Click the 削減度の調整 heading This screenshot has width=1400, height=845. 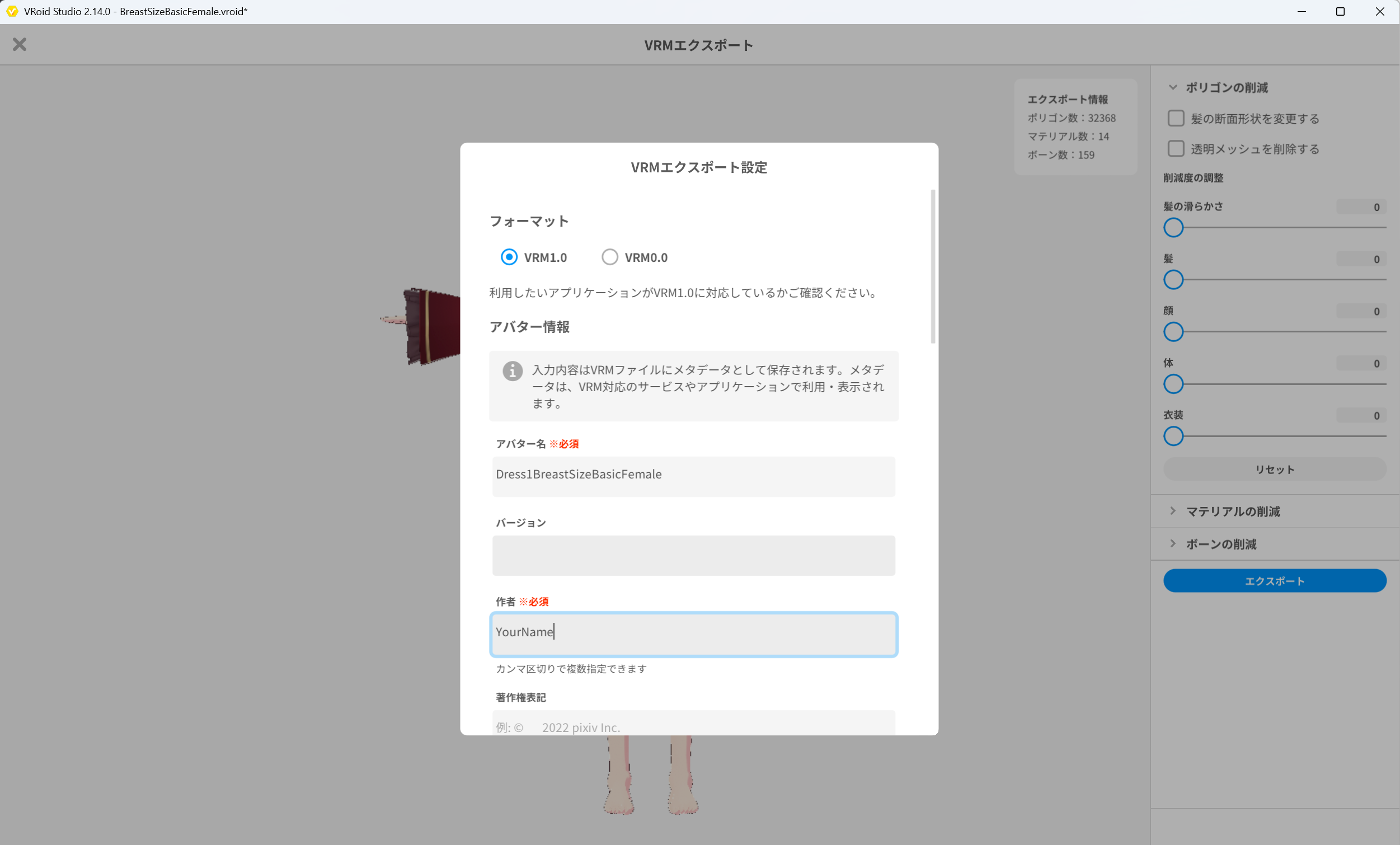point(1193,178)
